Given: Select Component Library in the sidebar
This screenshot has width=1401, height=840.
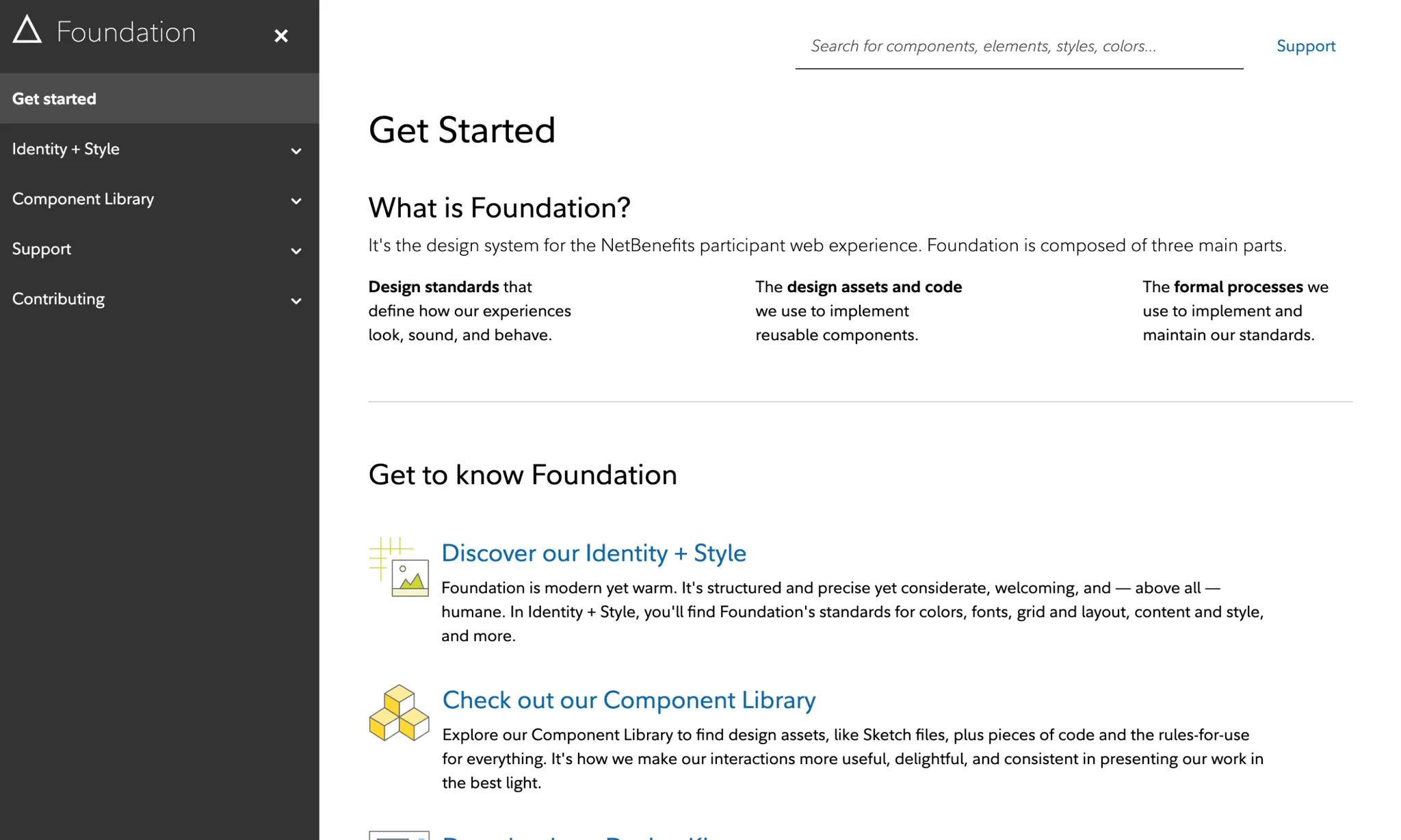Looking at the screenshot, I should 83,198.
